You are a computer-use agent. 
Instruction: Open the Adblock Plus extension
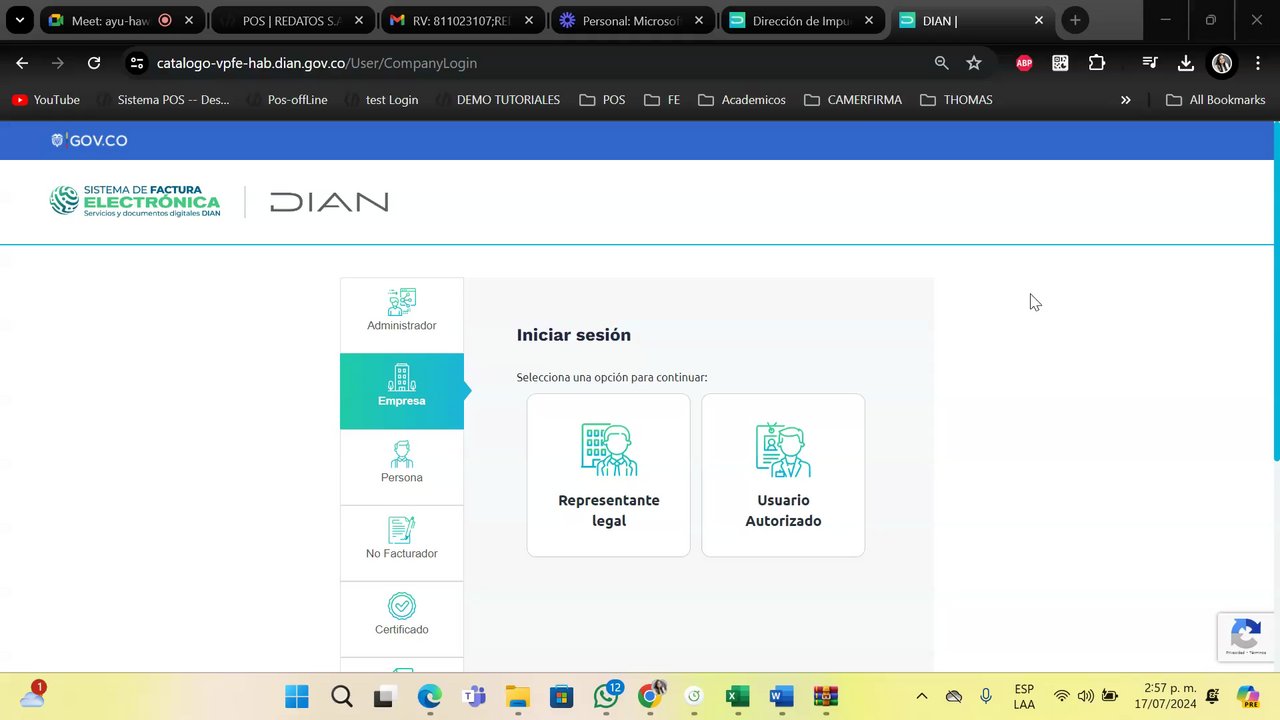point(1024,63)
